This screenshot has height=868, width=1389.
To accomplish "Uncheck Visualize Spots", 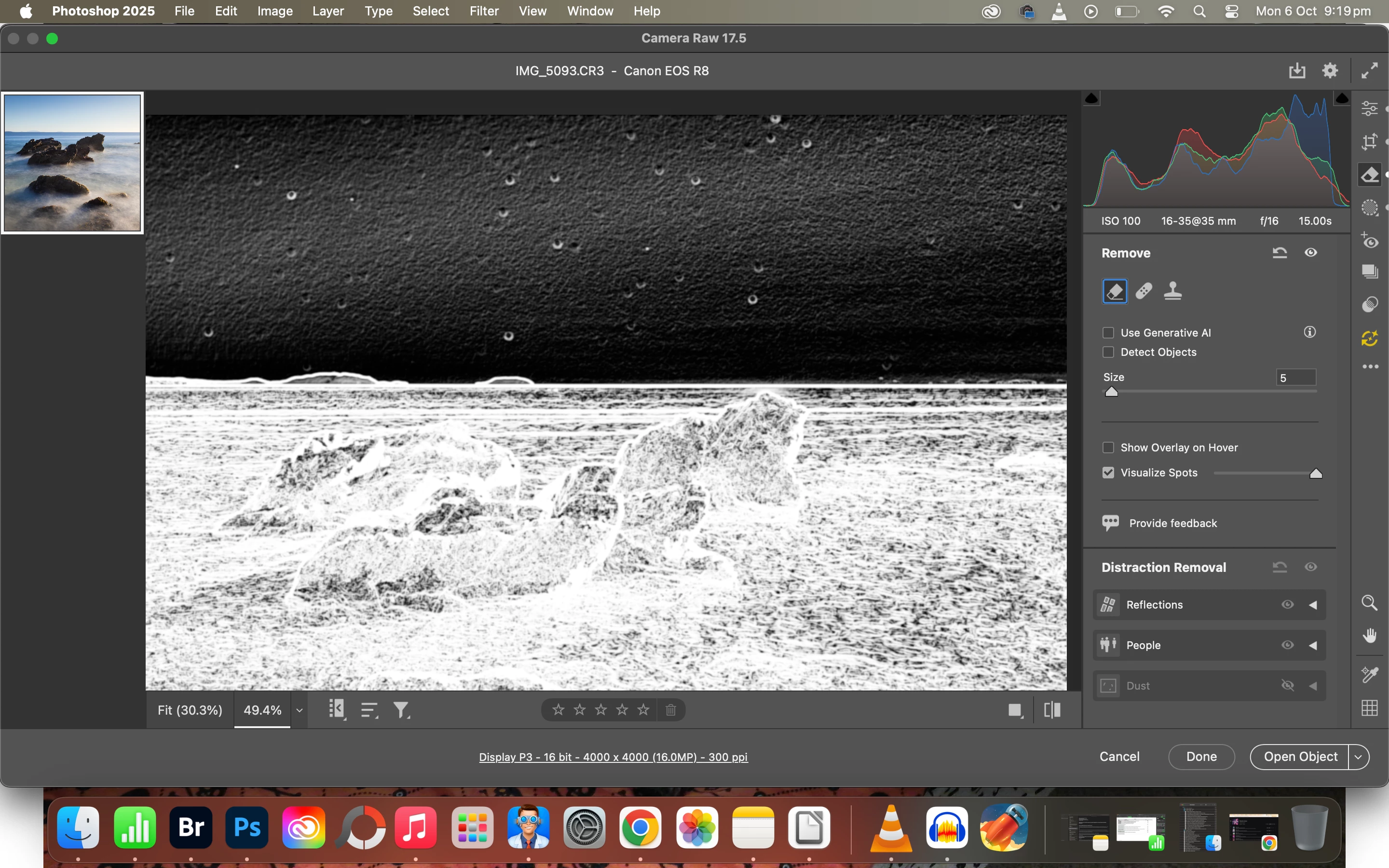I will pos(1108,473).
